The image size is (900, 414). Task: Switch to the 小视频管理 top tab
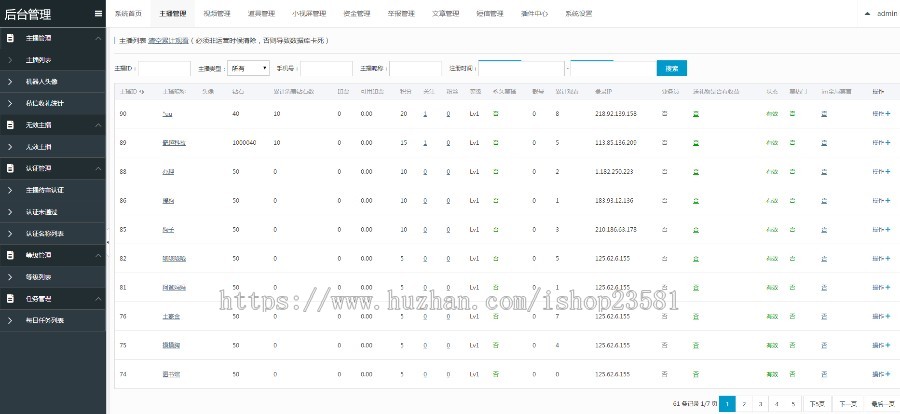(x=308, y=14)
